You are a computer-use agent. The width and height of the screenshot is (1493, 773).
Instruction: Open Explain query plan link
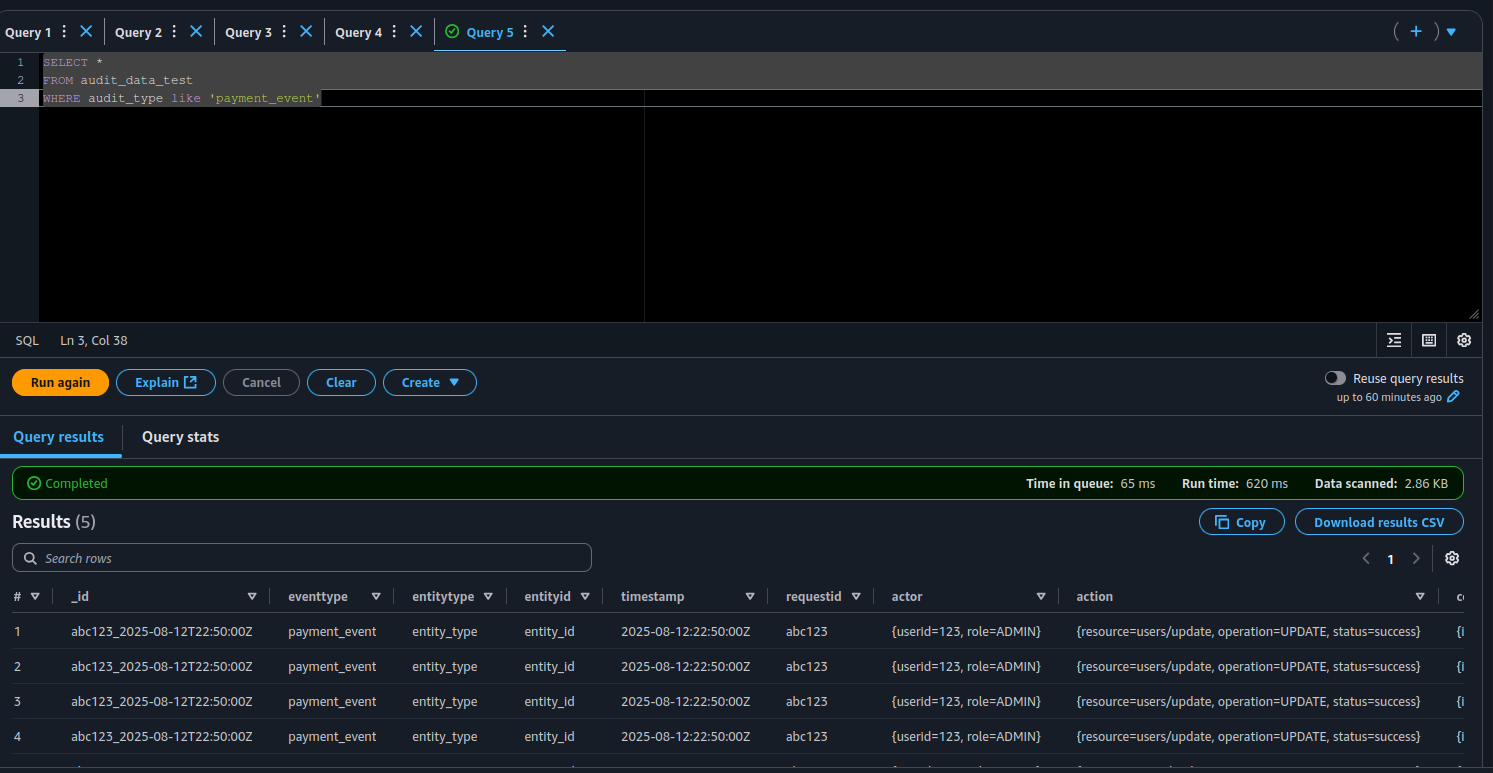pyautogui.click(x=166, y=382)
